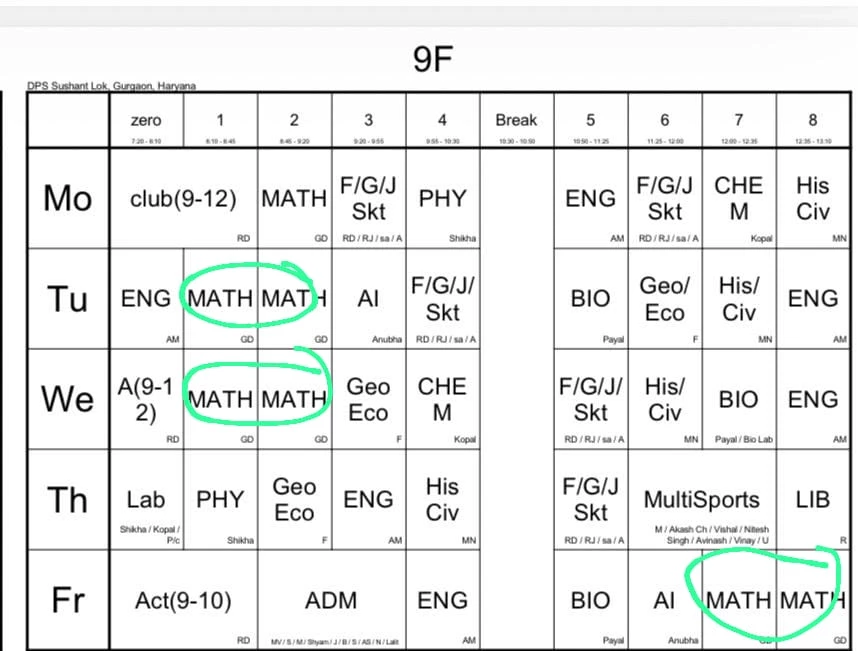858x651 pixels.
Task: Click the Fr row label
Action: point(68,601)
